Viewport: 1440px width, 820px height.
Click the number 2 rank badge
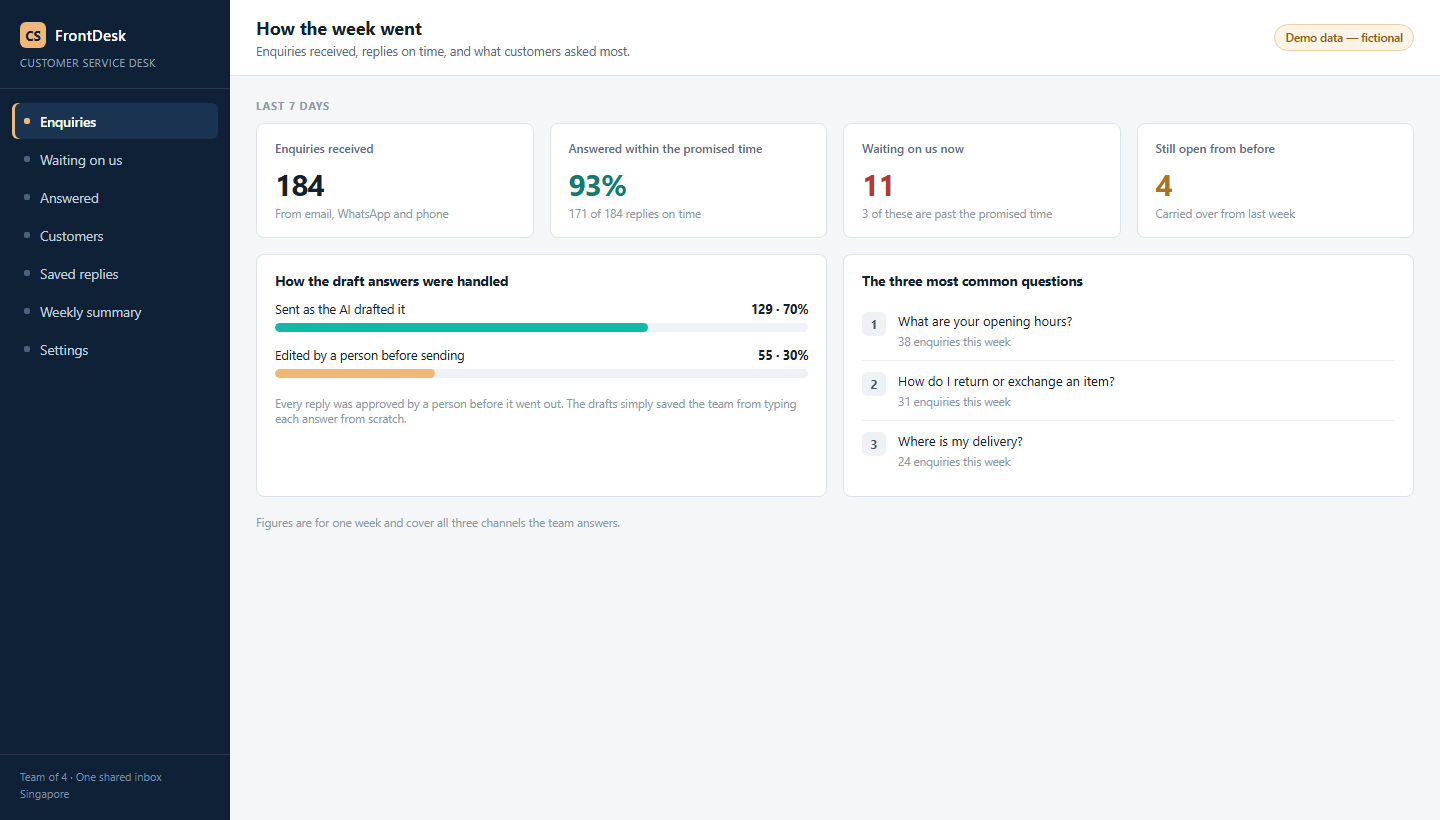(874, 384)
